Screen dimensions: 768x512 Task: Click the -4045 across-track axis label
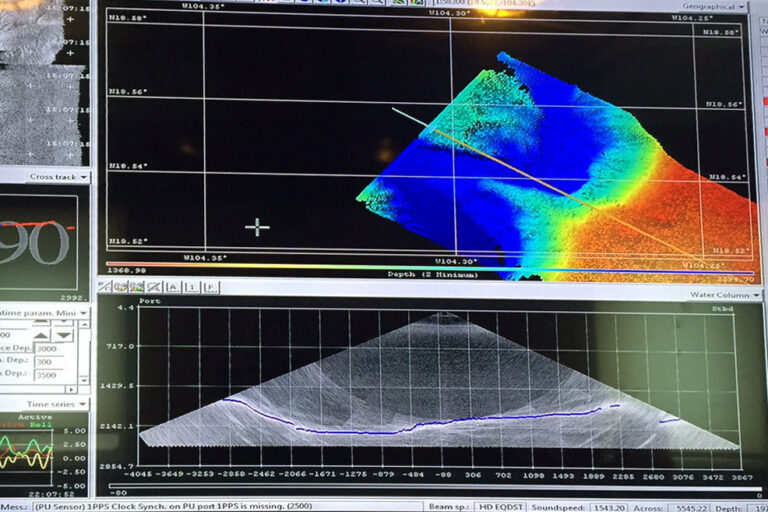click(x=138, y=474)
